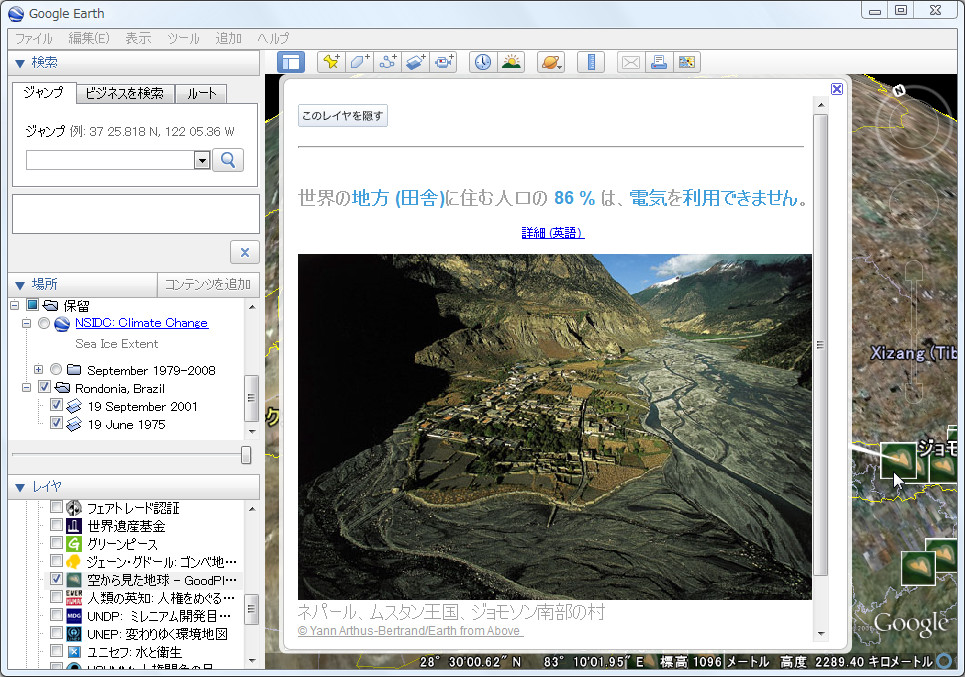Select the ruler tool
This screenshot has width=965, height=677.
(x=591, y=62)
